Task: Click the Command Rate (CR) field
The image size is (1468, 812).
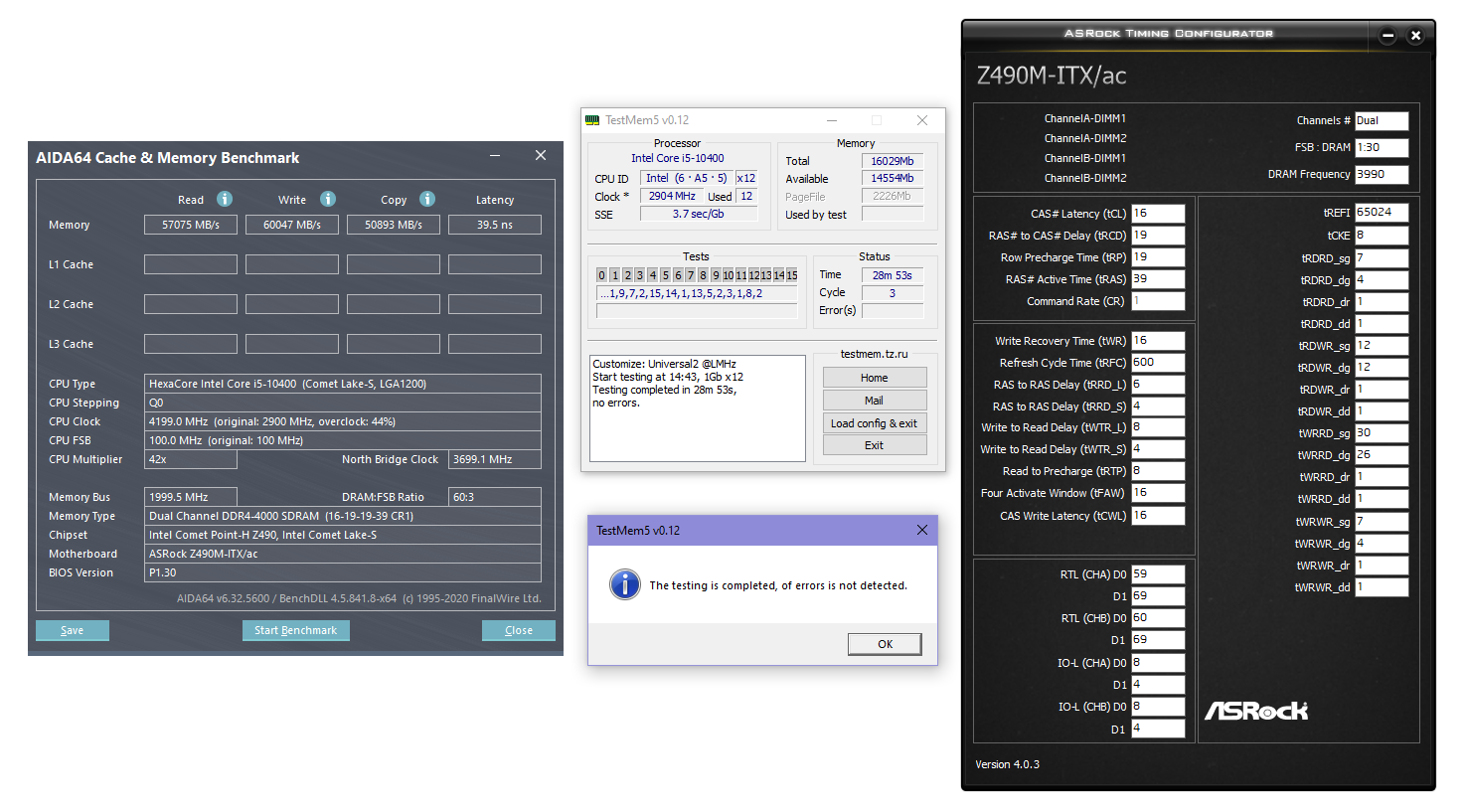Action: tap(1158, 301)
